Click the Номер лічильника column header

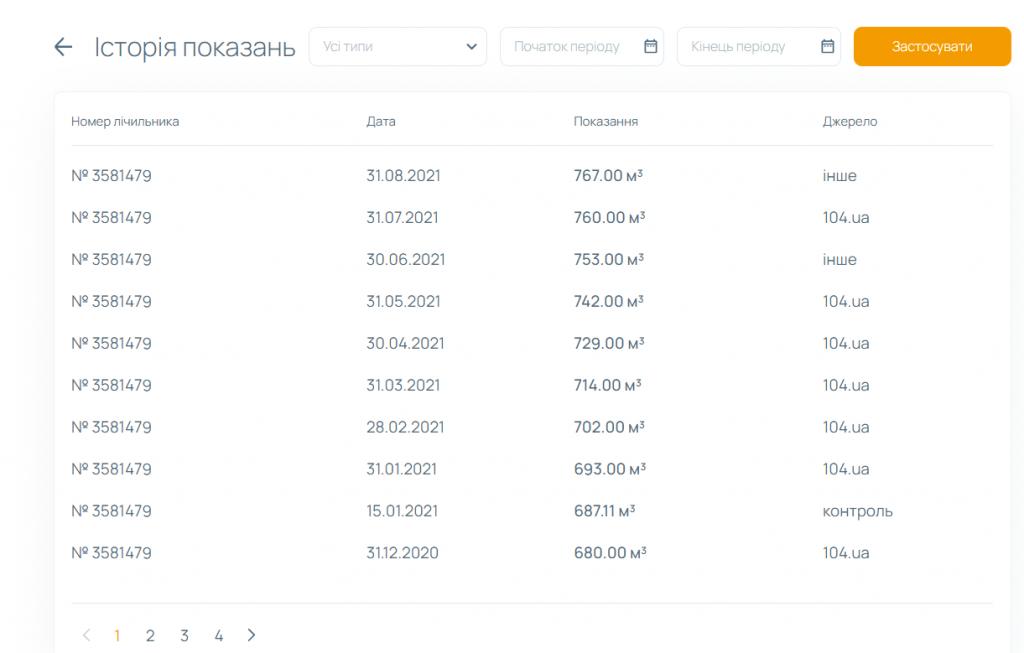(x=125, y=122)
